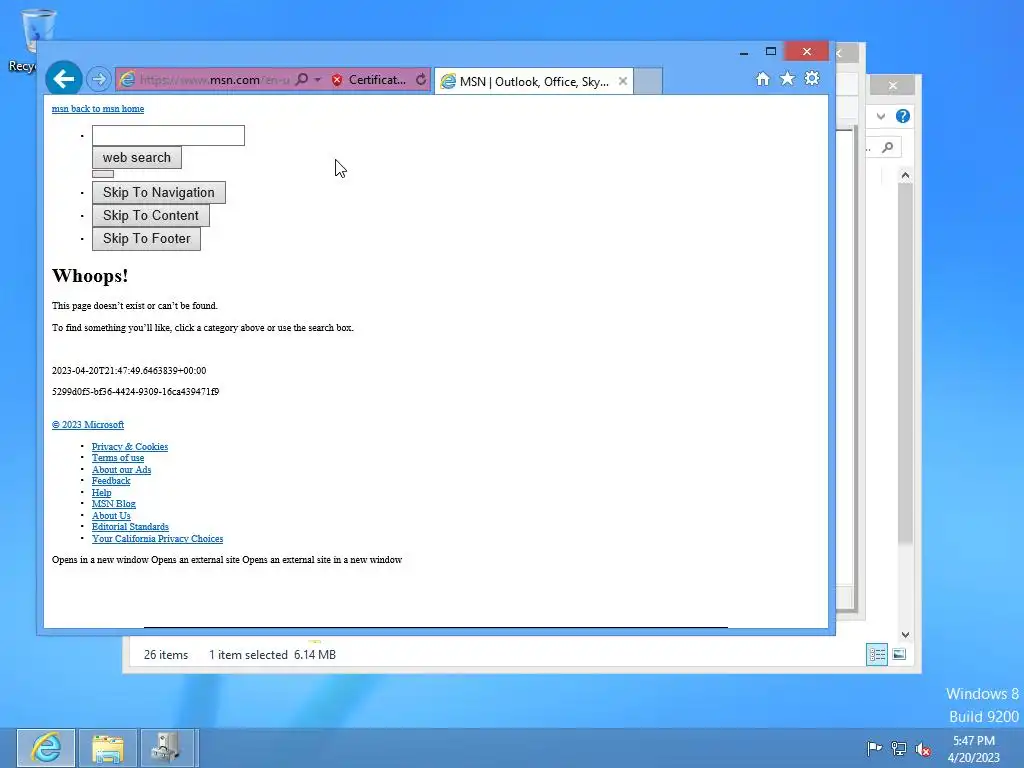This screenshot has height=768, width=1024.
Task: Open the network icon in system tray
Action: [x=899, y=748]
